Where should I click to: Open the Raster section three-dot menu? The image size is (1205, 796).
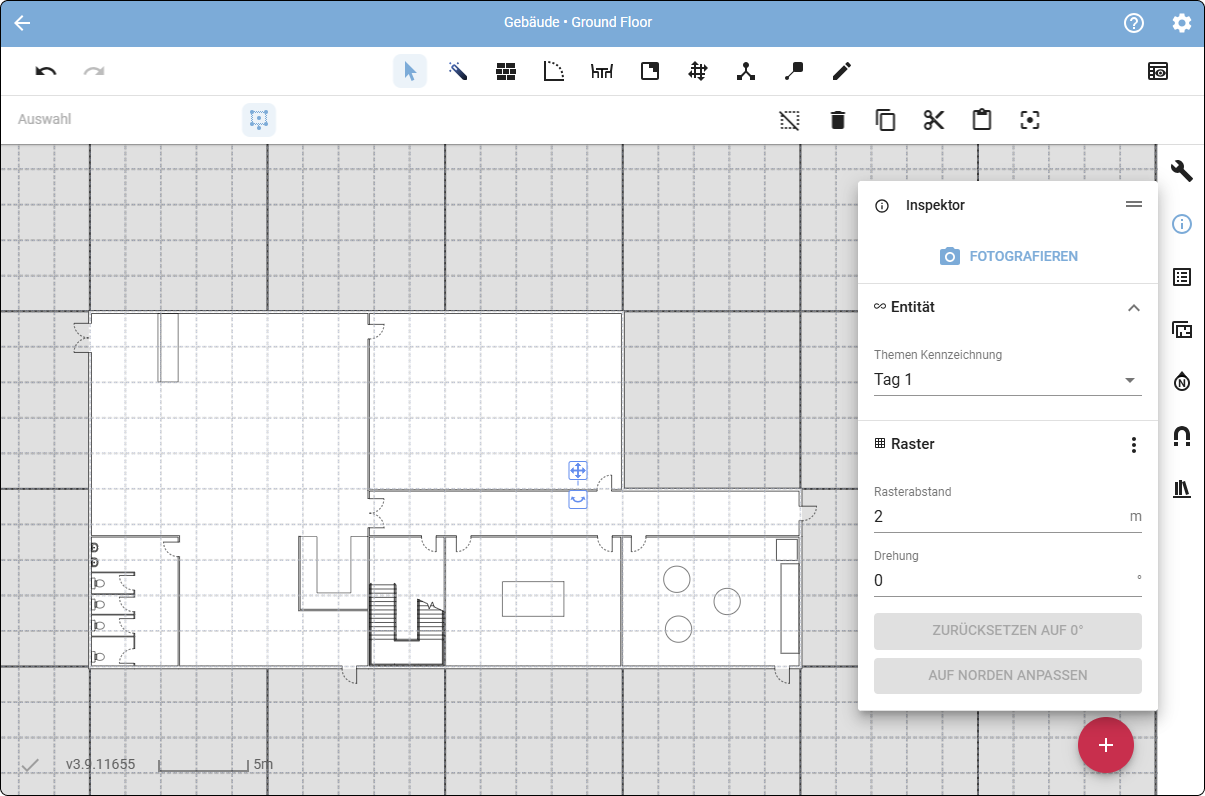pyautogui.click(x=1133, y=445)
